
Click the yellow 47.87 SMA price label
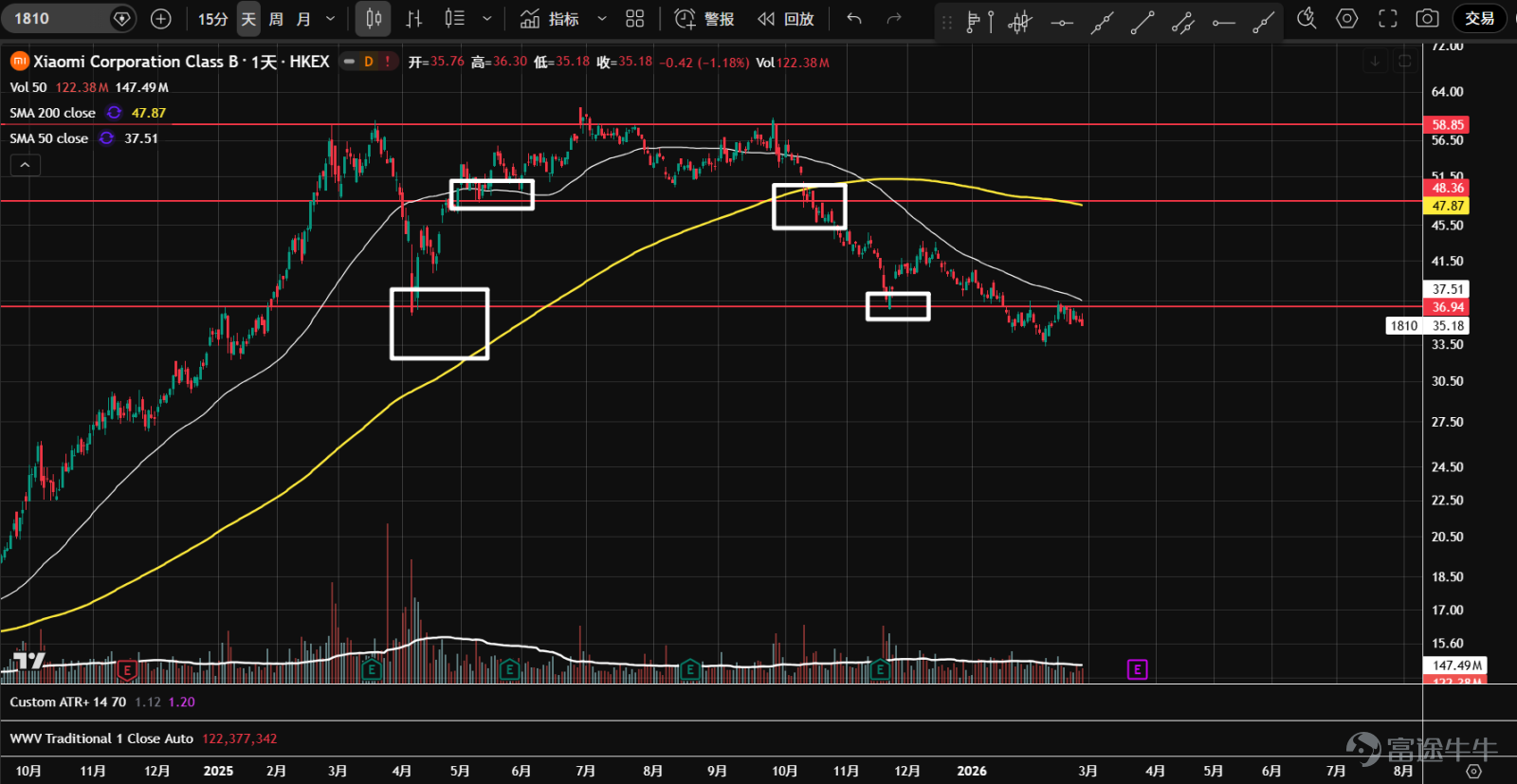coord(1447,206)
